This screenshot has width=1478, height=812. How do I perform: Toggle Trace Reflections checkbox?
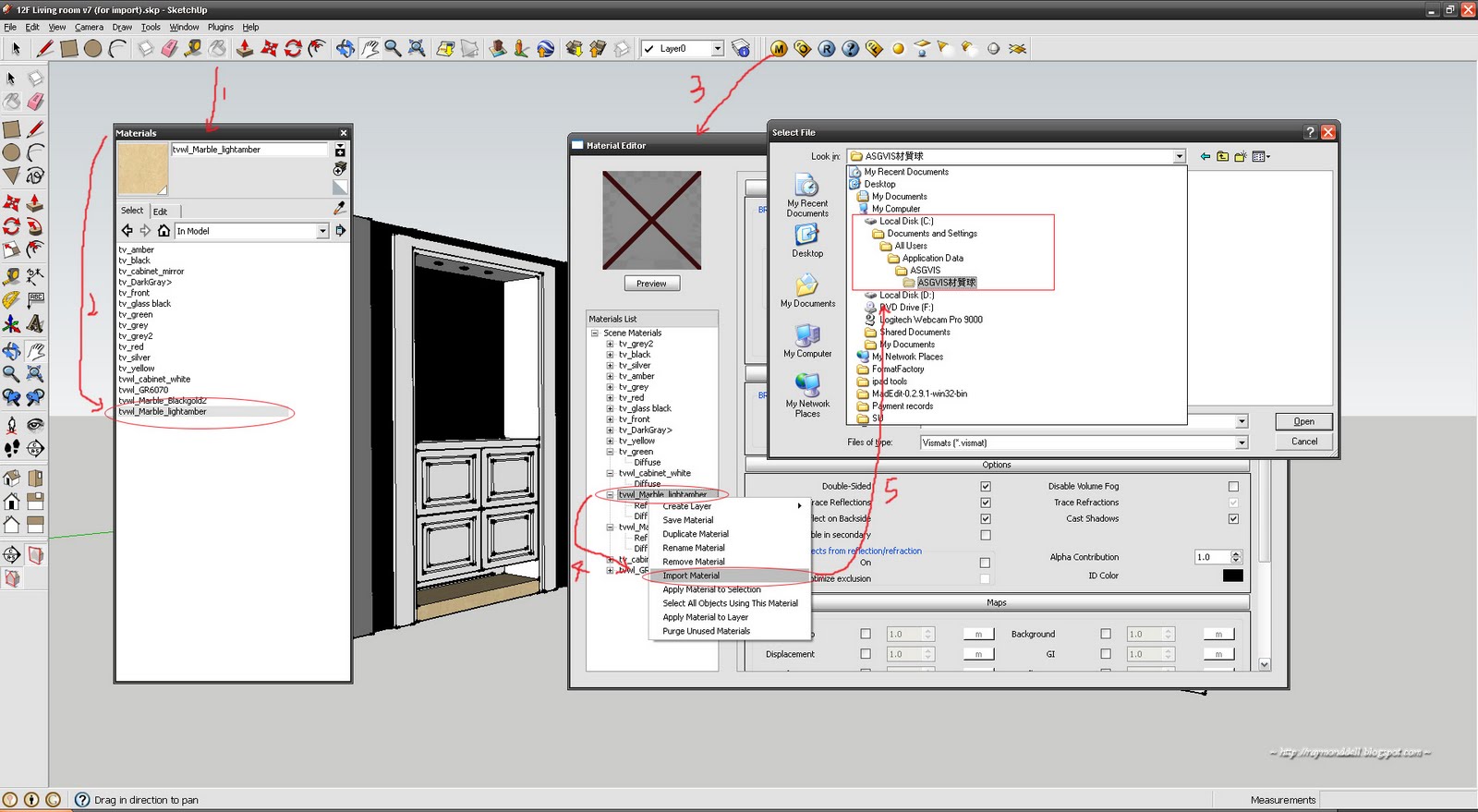coord(986,503)
